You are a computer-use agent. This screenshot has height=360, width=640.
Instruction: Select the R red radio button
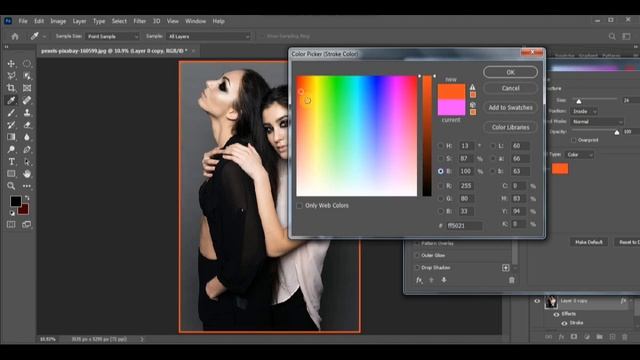click(x=440, y=186)
